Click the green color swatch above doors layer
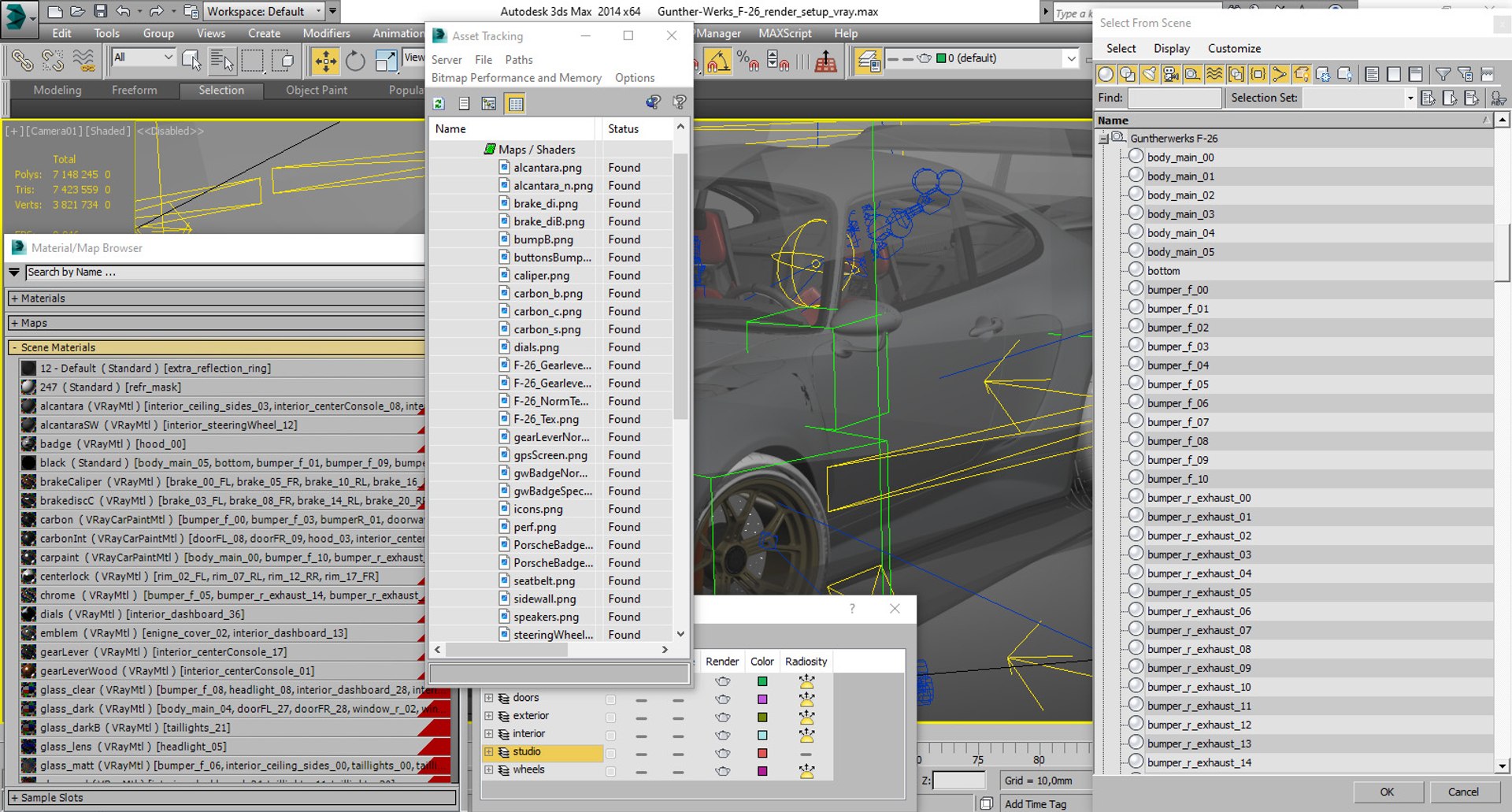The image size is (1512, 812). [762, 681]
